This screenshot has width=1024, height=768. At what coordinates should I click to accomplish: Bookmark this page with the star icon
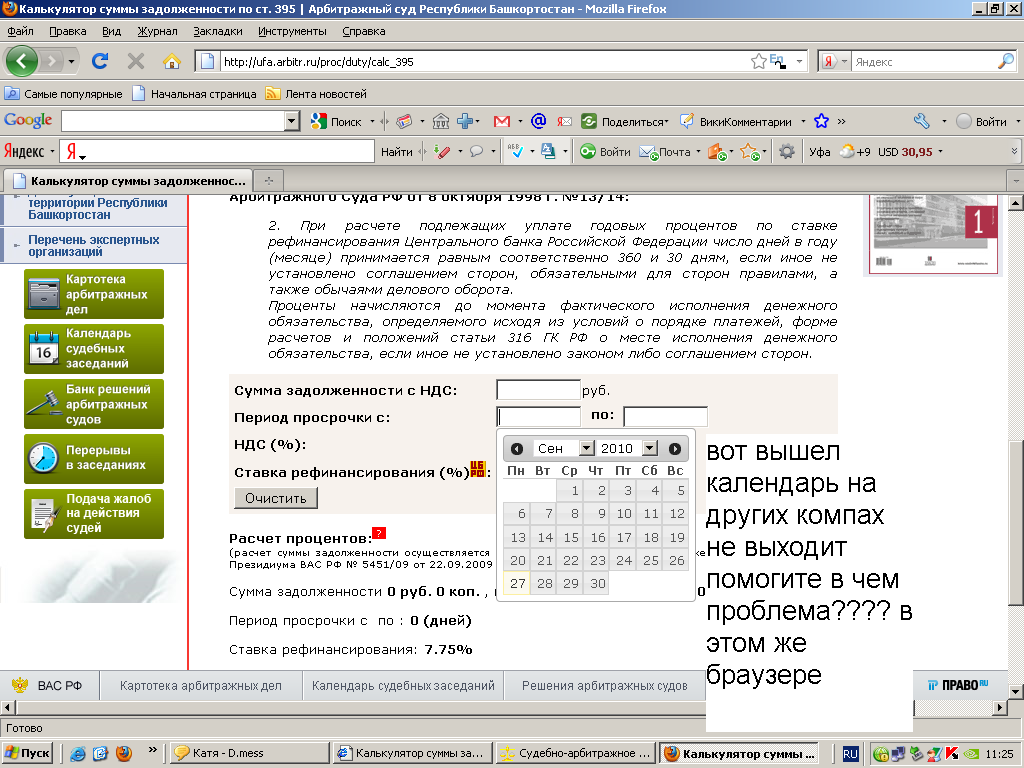click(758, 61)
